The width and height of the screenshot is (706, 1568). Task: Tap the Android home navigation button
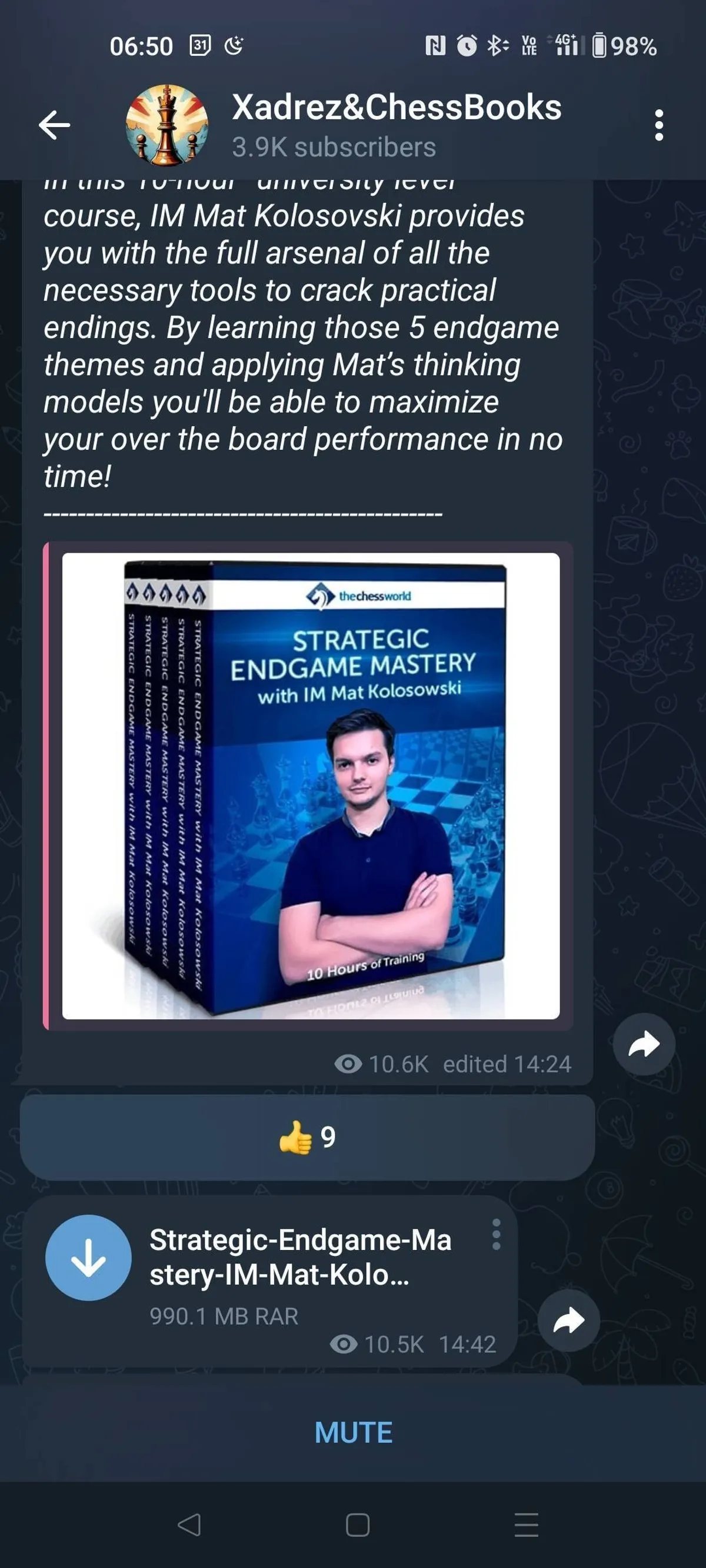tap(358, 1524)
